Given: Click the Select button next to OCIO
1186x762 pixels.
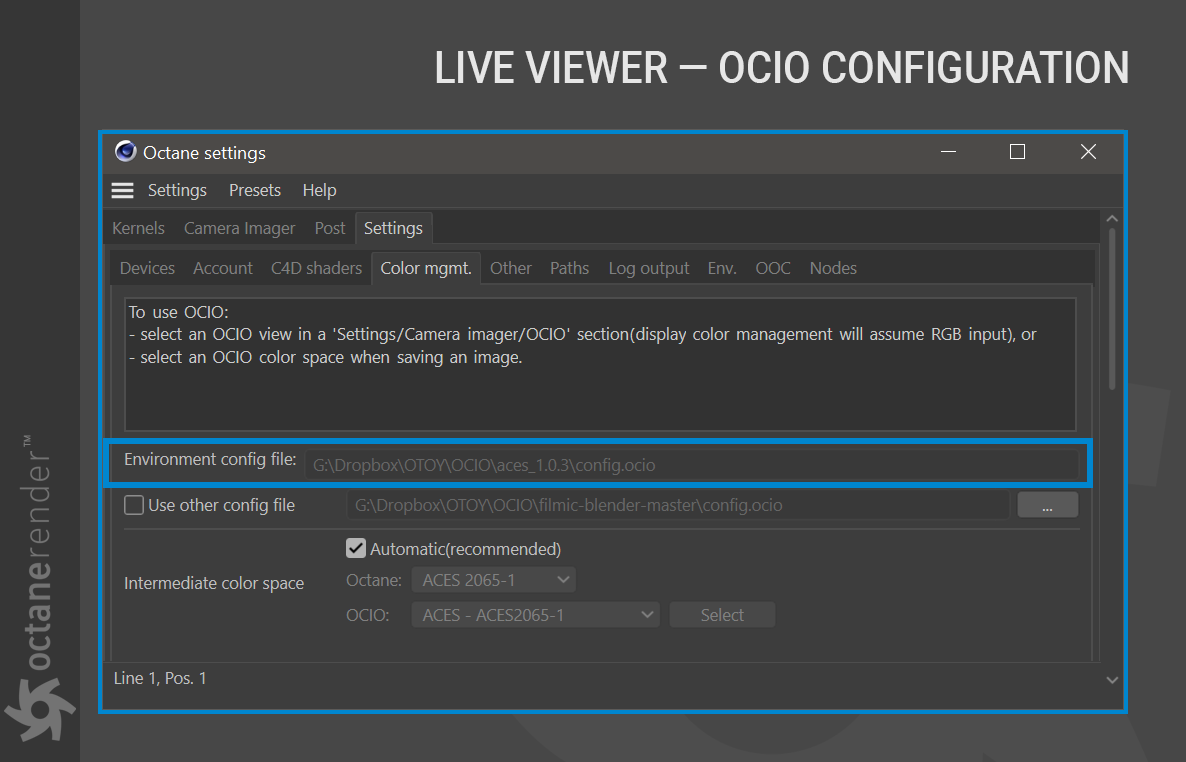Looking at the screenshot, I should 722,615.
